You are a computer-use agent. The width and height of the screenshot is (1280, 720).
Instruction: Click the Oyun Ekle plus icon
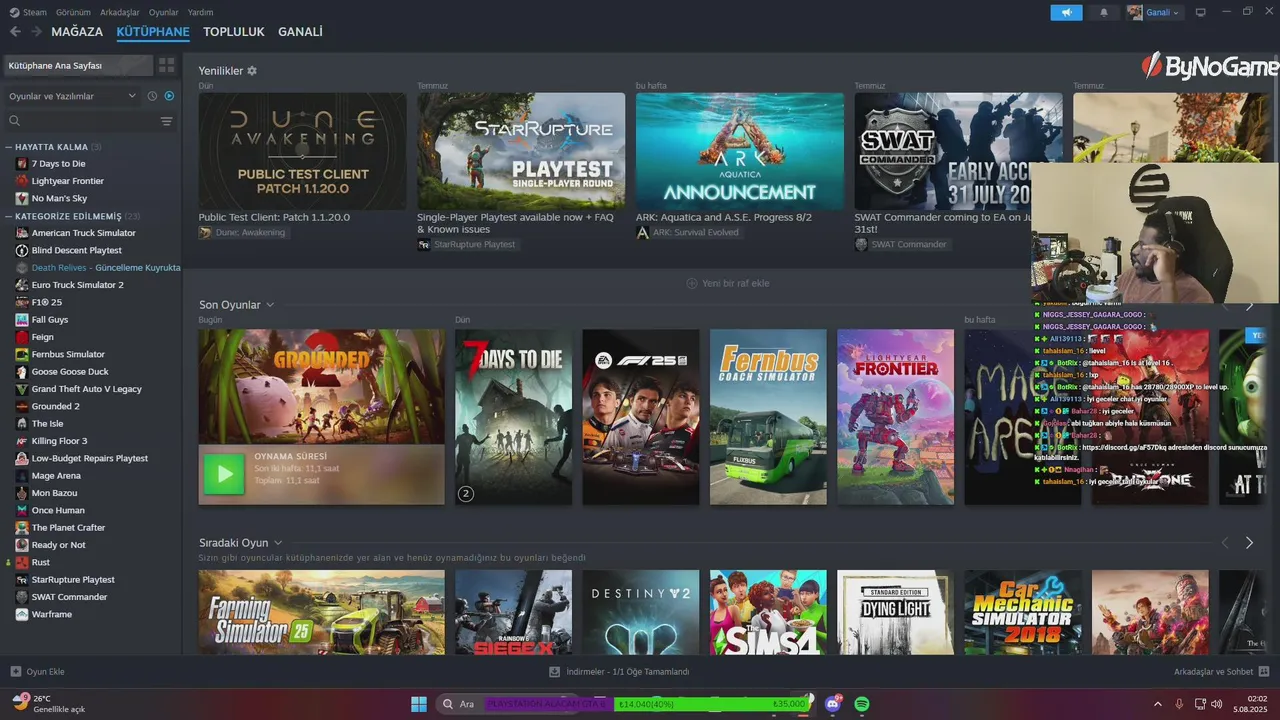click(x=15, y=672)
